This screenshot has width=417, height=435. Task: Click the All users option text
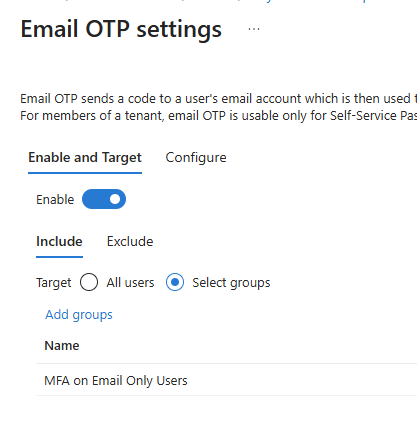point(130,283)
